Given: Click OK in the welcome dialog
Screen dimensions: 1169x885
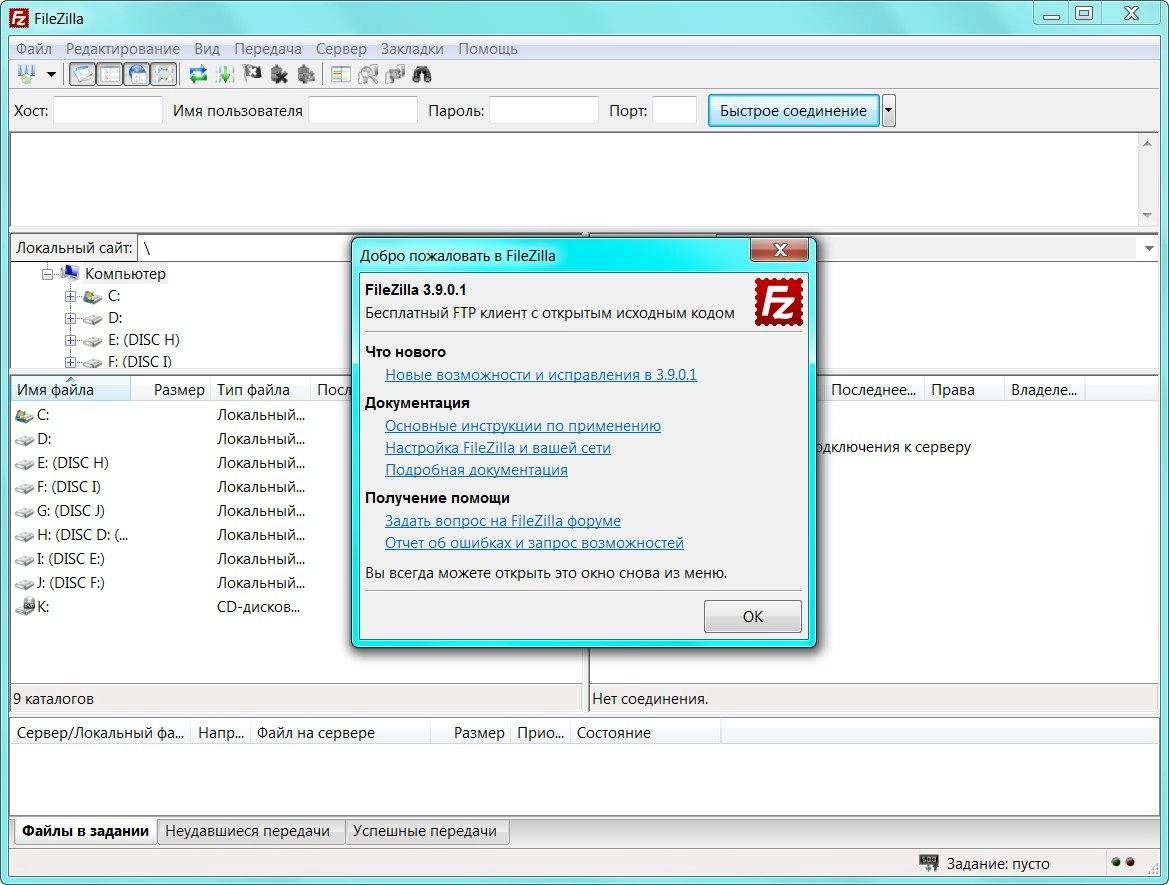Looking at the screenshot, I should click(752, 617).
